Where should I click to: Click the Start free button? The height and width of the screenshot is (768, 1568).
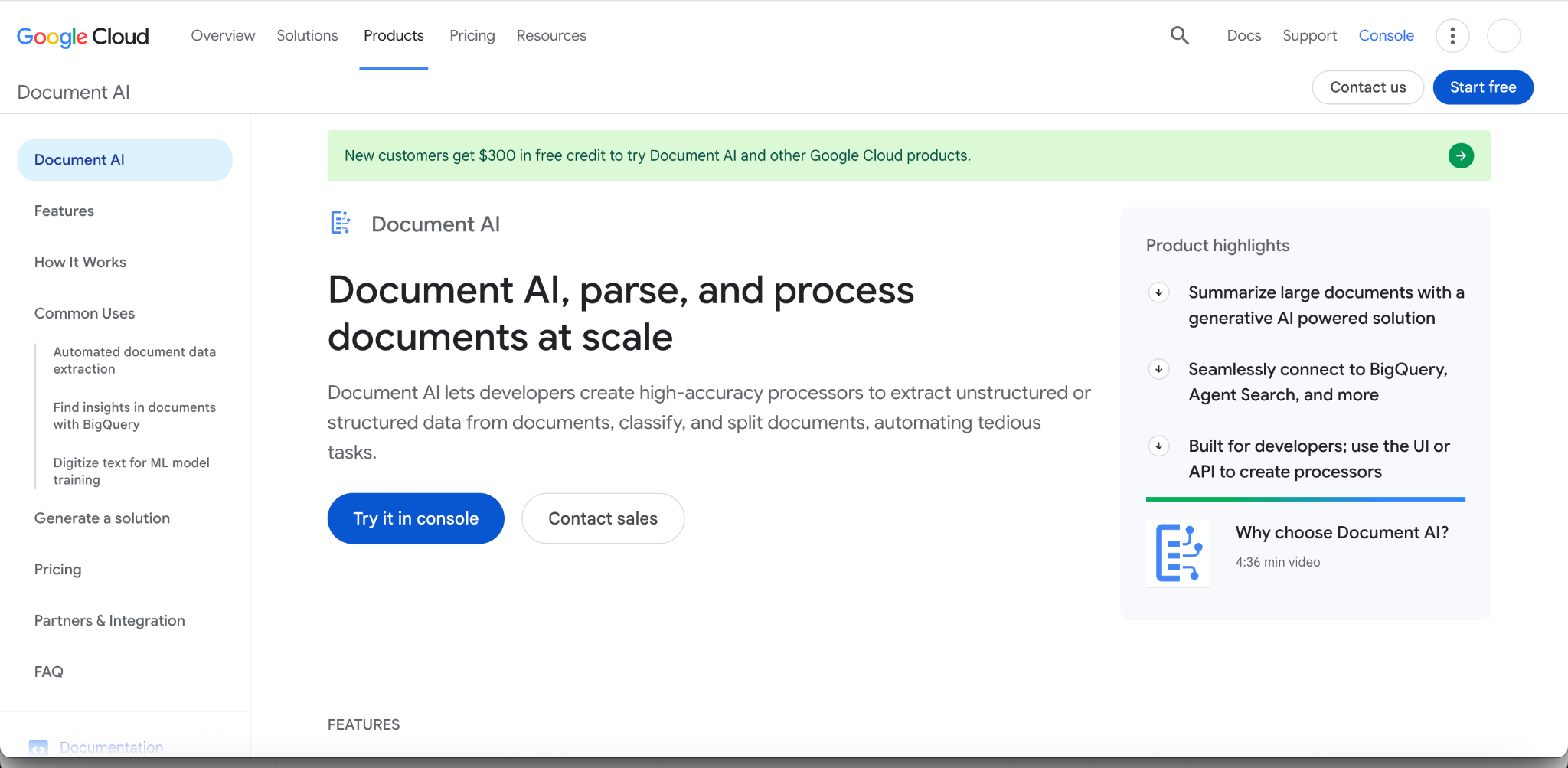pyautogui.click(x=1483, y=87)
